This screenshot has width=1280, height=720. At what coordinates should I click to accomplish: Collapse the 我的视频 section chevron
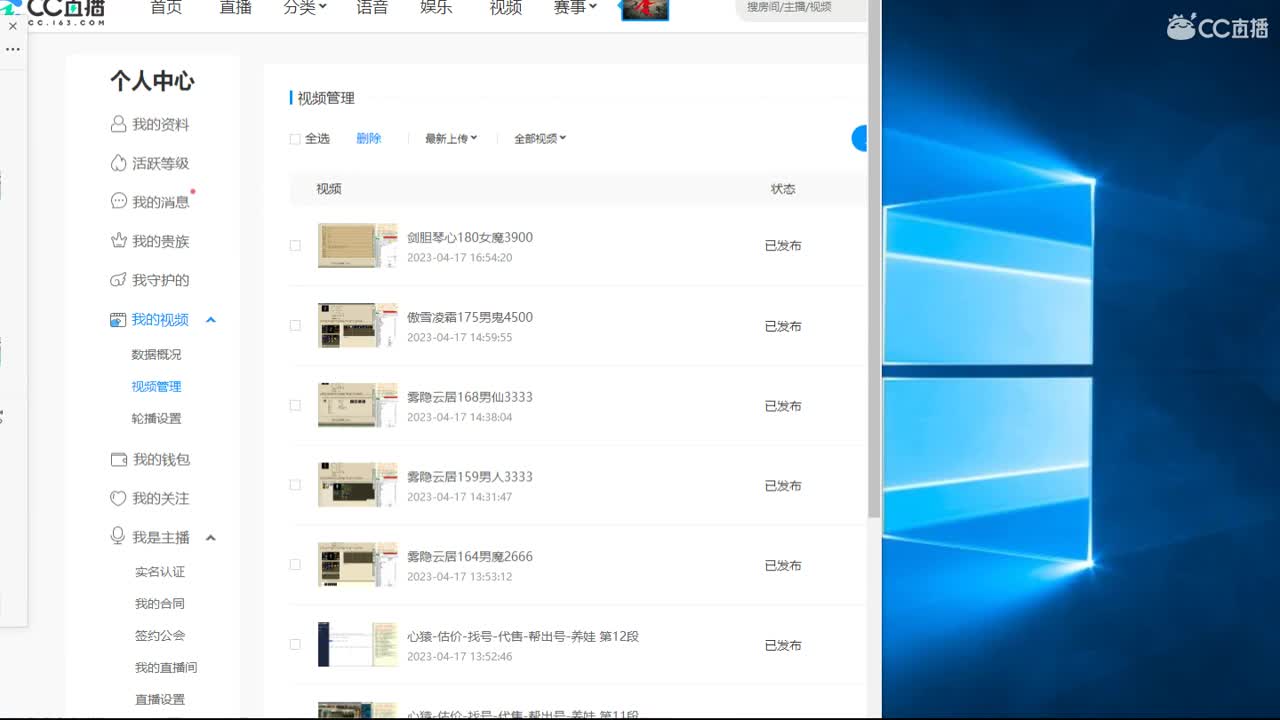(x=211, y=320)
